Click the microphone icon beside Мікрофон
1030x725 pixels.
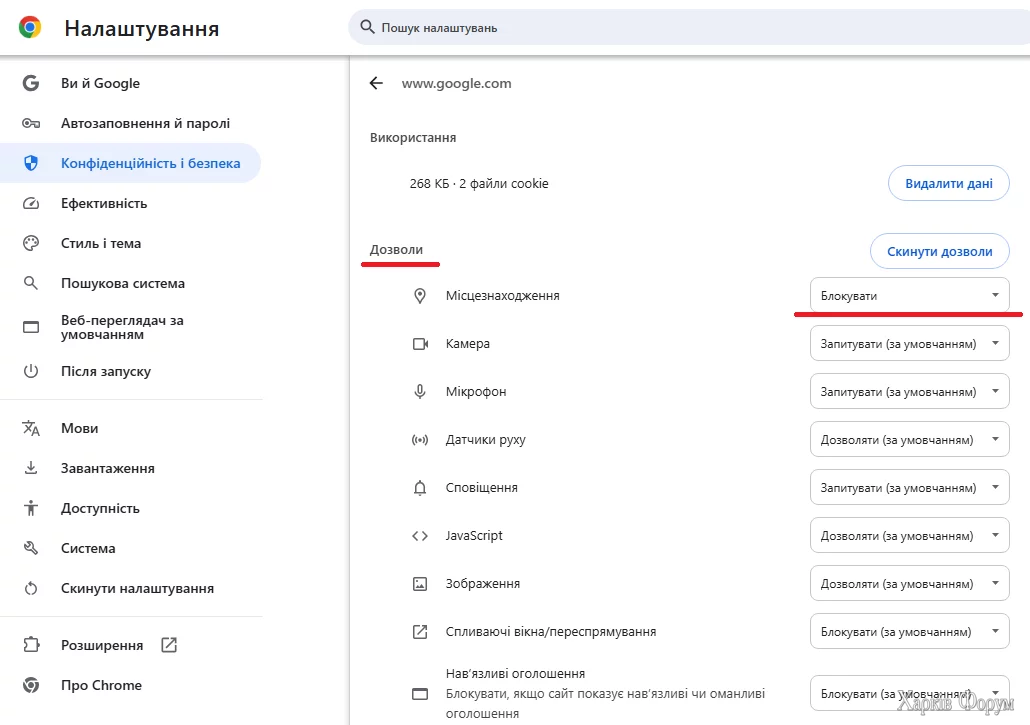420,391
